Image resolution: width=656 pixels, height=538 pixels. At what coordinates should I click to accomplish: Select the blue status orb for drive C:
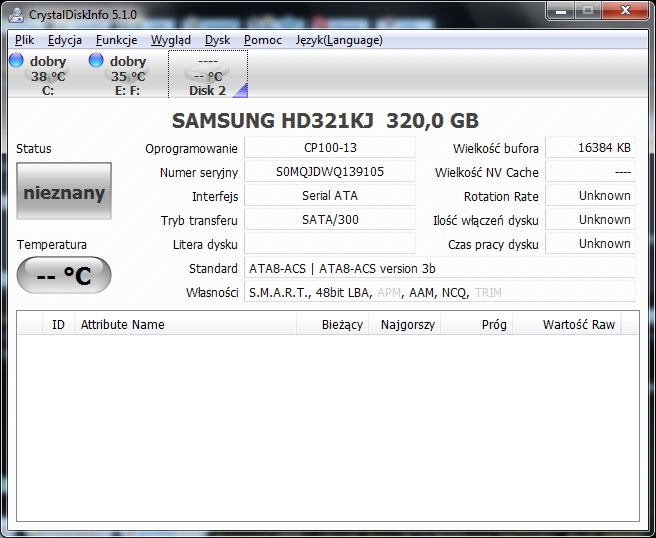click(x=16, y=60)
